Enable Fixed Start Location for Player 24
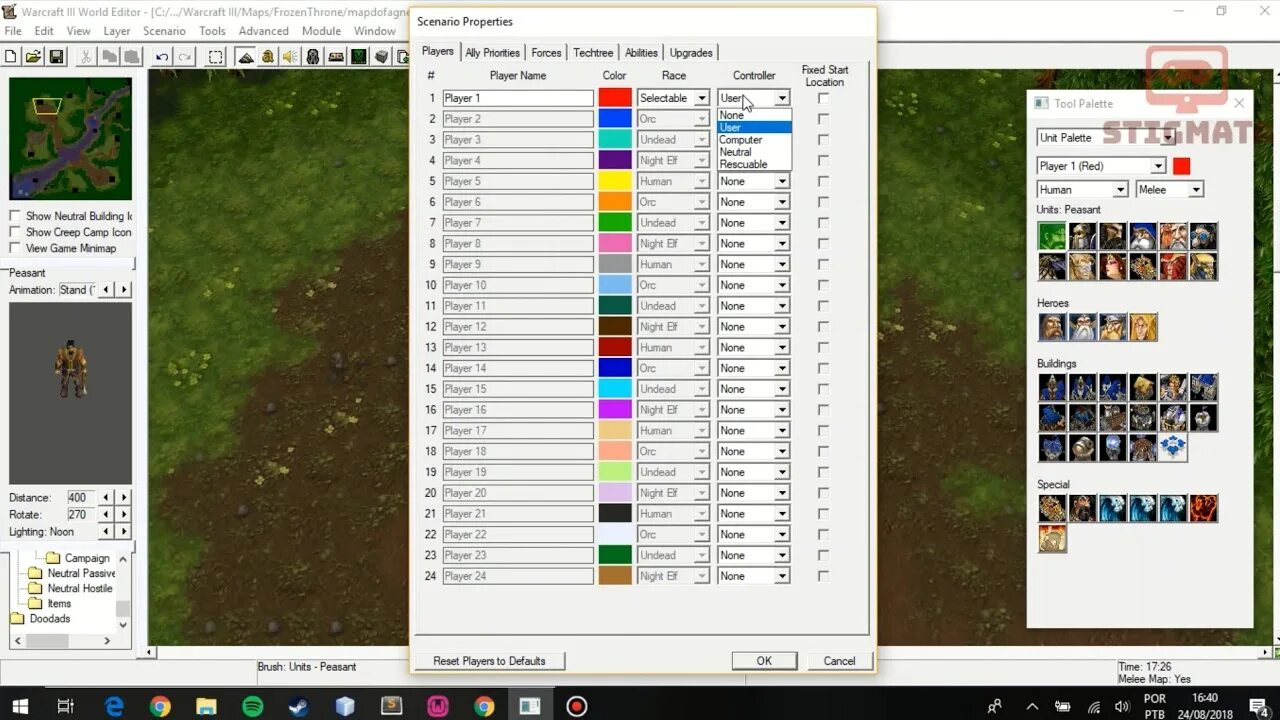Screen dimensions: 1280x720 coord(823,576)
